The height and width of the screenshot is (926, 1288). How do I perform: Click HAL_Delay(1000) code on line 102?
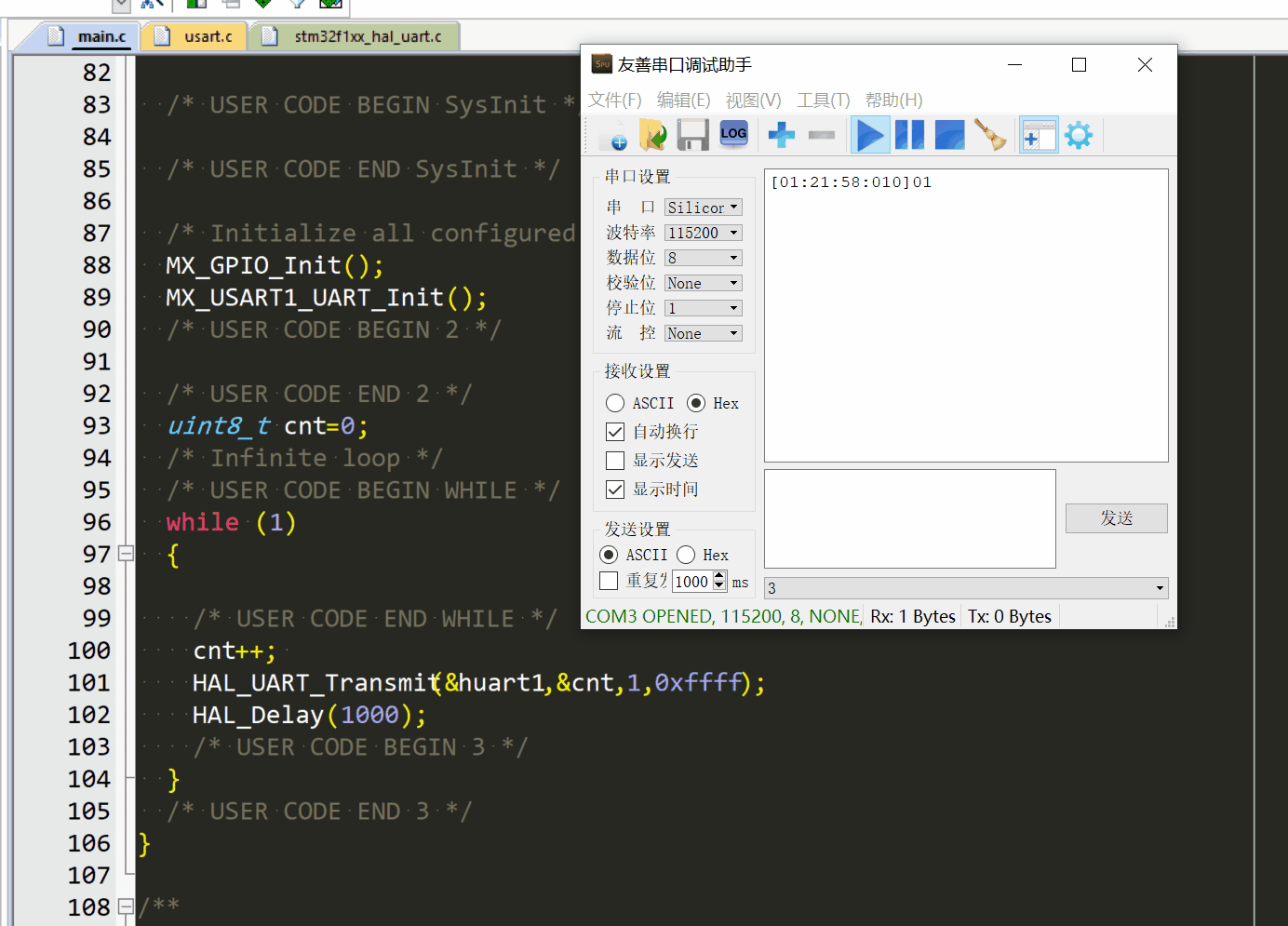click(309, 715)
